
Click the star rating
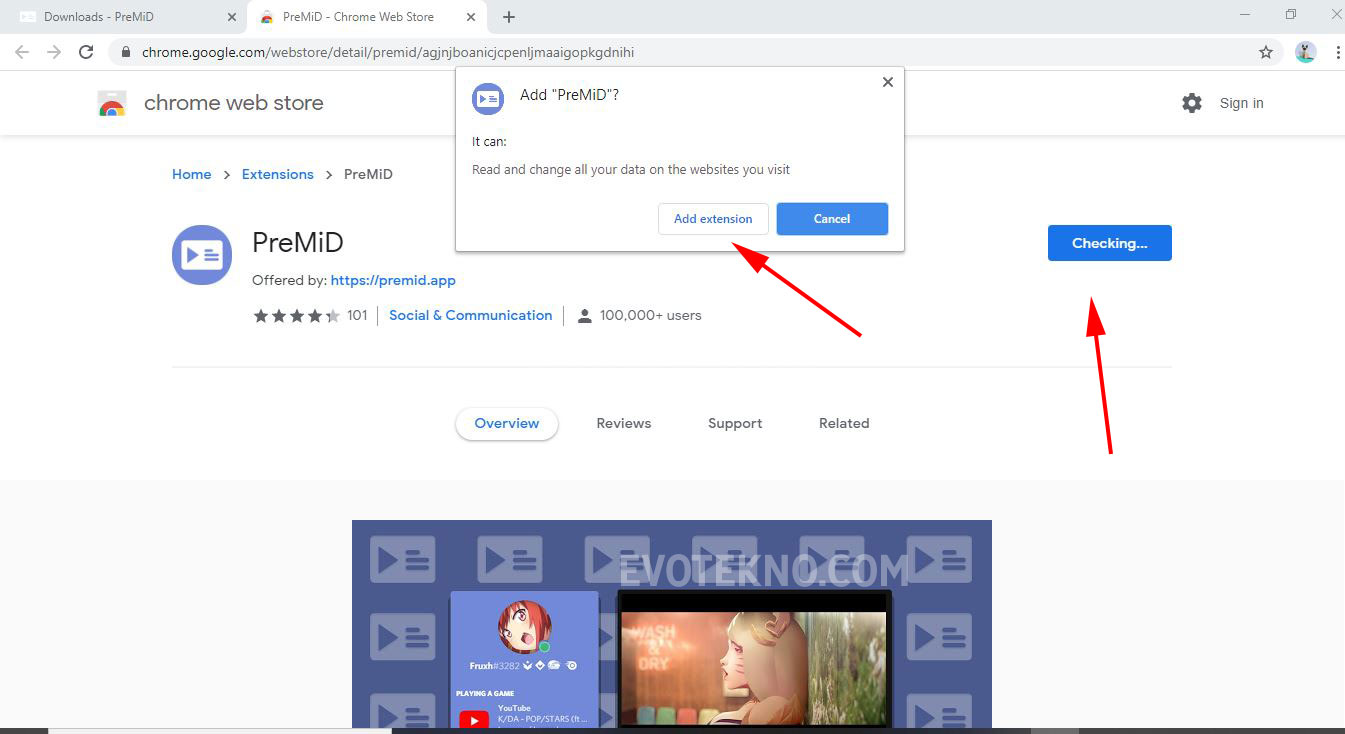click(x=297, y=315)
